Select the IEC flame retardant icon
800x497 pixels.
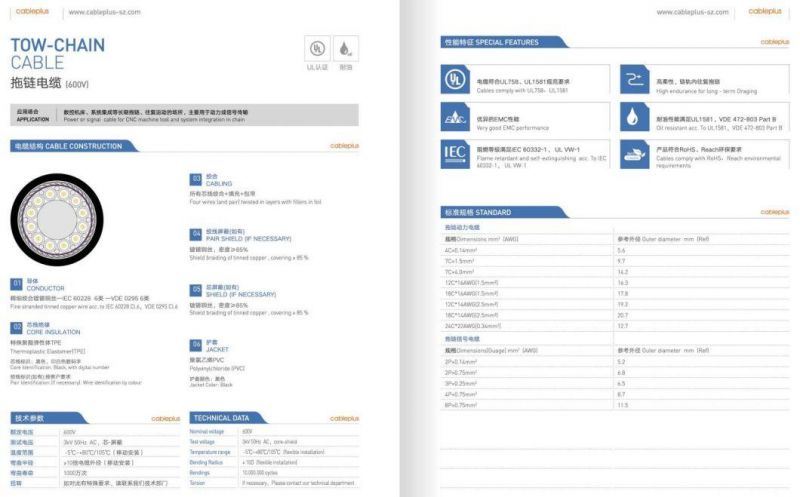click(x=455, y=154)
